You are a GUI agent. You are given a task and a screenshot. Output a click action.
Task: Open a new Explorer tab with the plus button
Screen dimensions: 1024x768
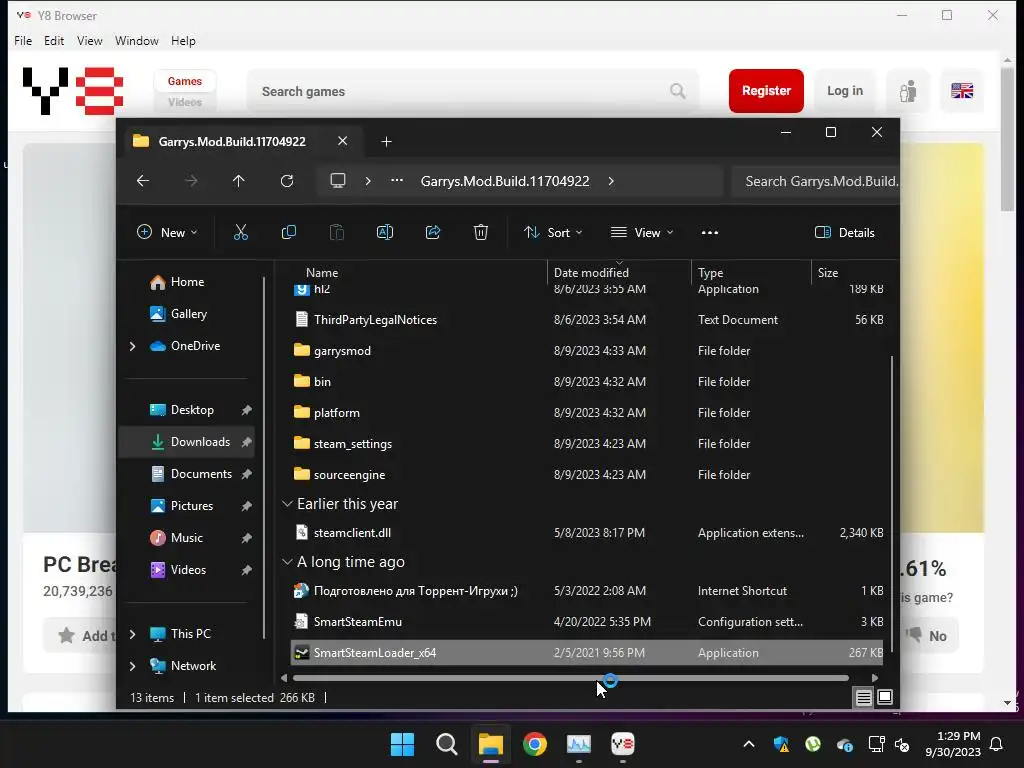(x=387, y=142)
